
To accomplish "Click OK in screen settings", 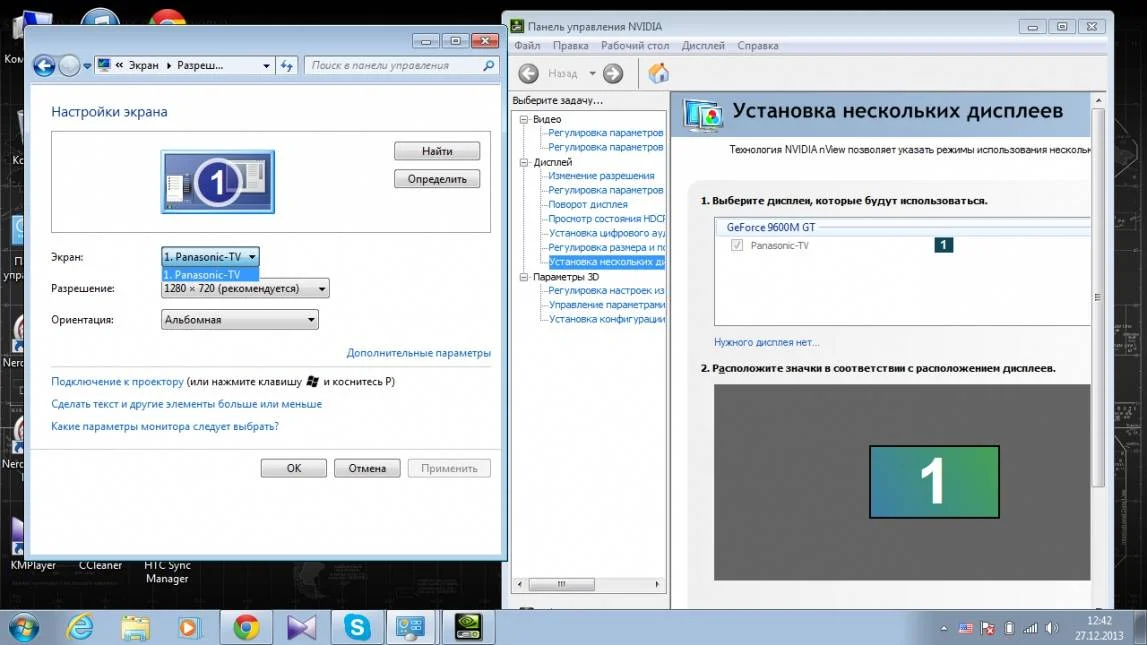I will coord(293,468).
